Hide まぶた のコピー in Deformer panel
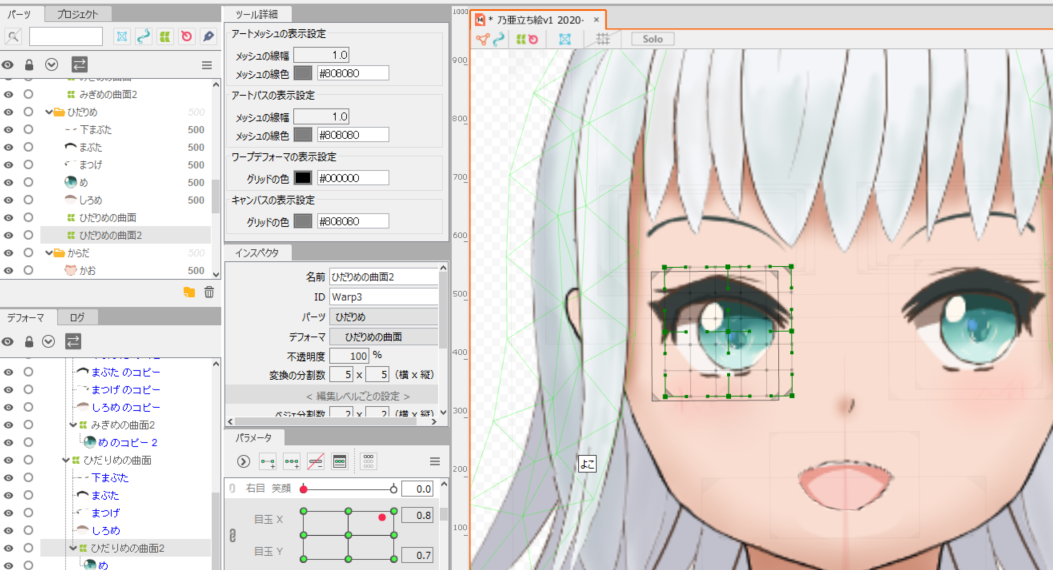Viewport: 1053px width, 570px height. 8,372
